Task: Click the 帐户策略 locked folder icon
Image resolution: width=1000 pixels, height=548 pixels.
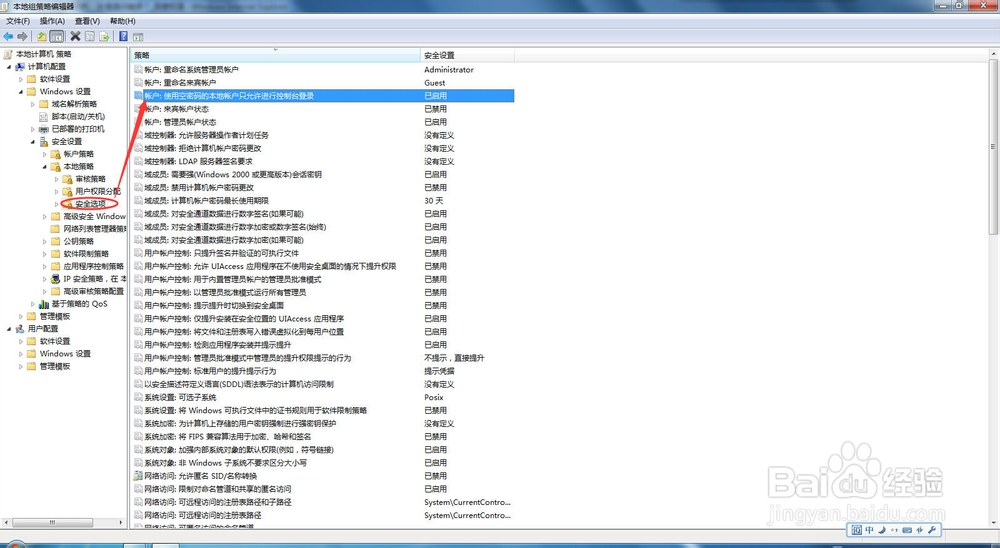Action: click(x=56, y=154)
